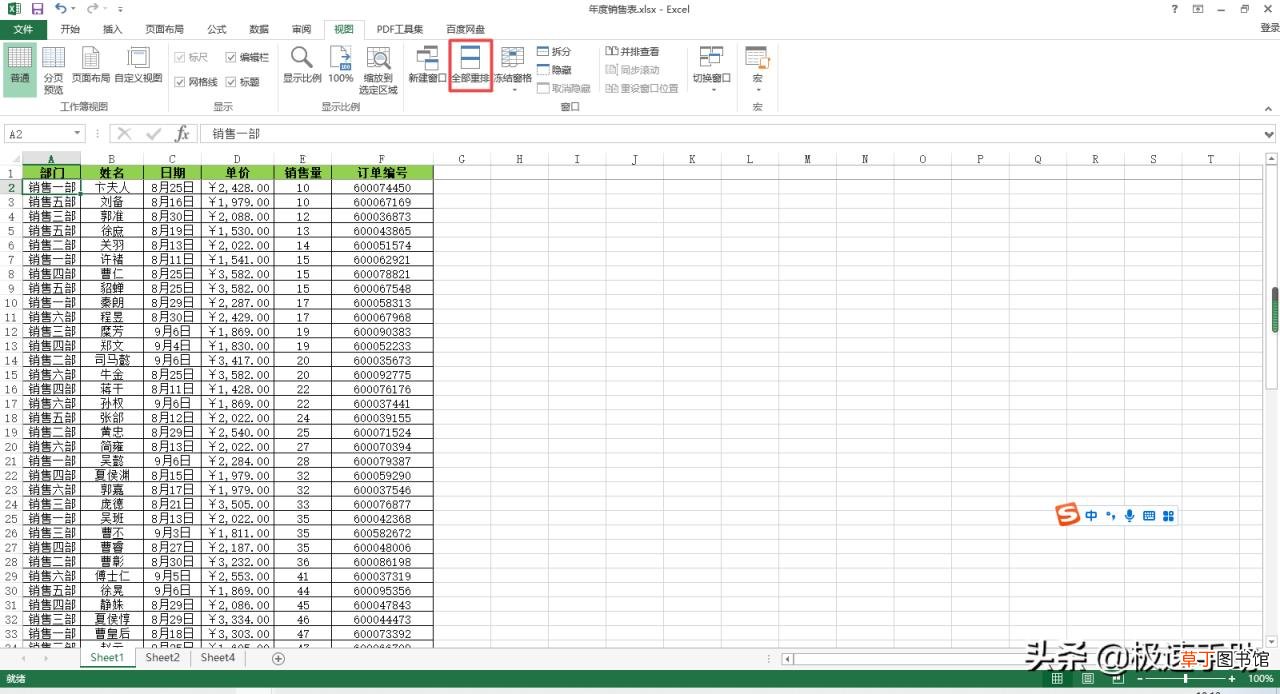Switch to the 页面布局 ribbon tab
Screen dimensions: 1280x694
point(165,29)
